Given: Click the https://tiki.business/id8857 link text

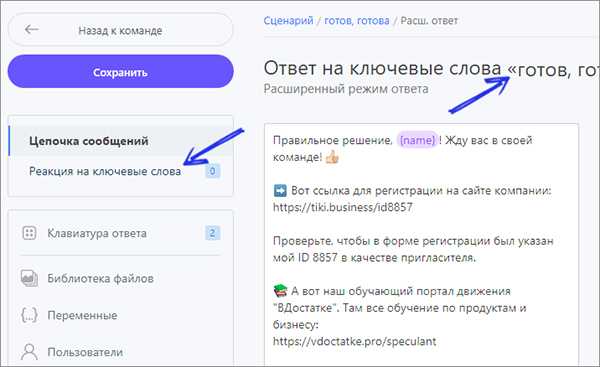Looking at the screenshot, I should [342, 207].
